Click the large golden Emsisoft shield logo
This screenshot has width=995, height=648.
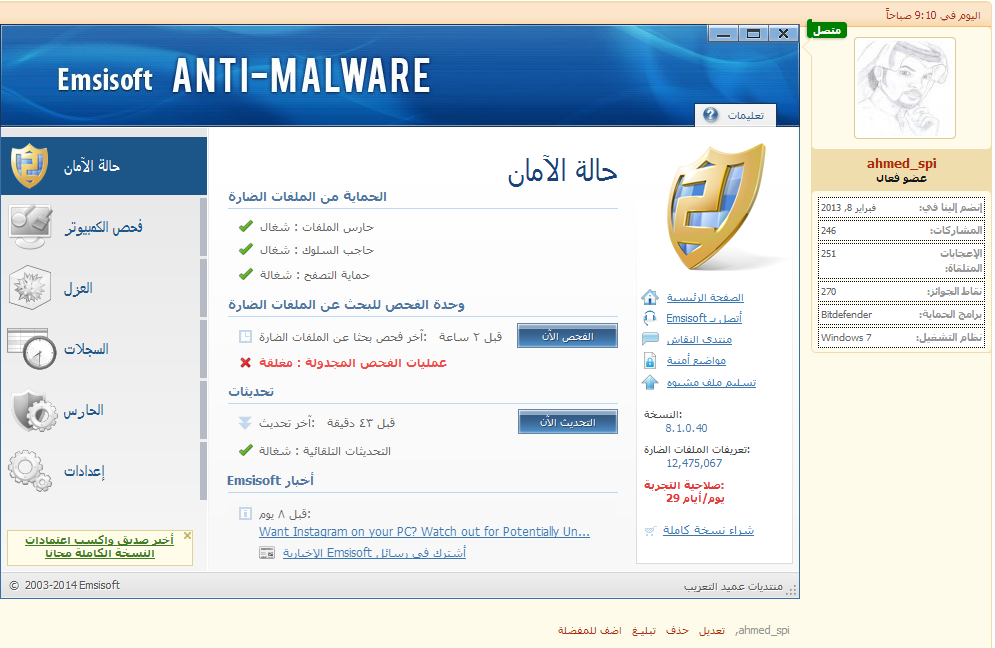(717, 206)
